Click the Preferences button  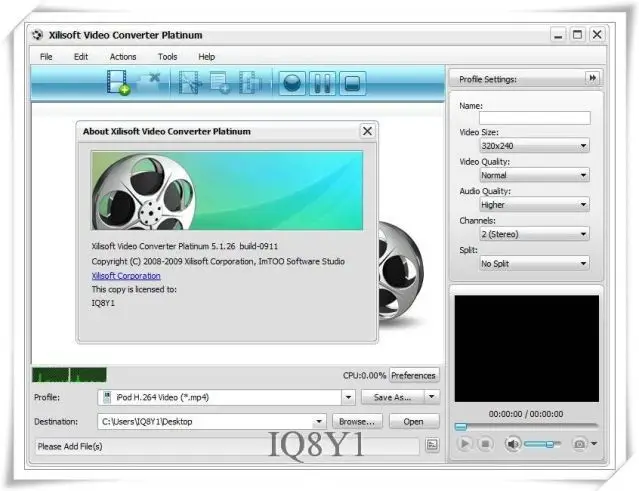click(x=414, y=375)
